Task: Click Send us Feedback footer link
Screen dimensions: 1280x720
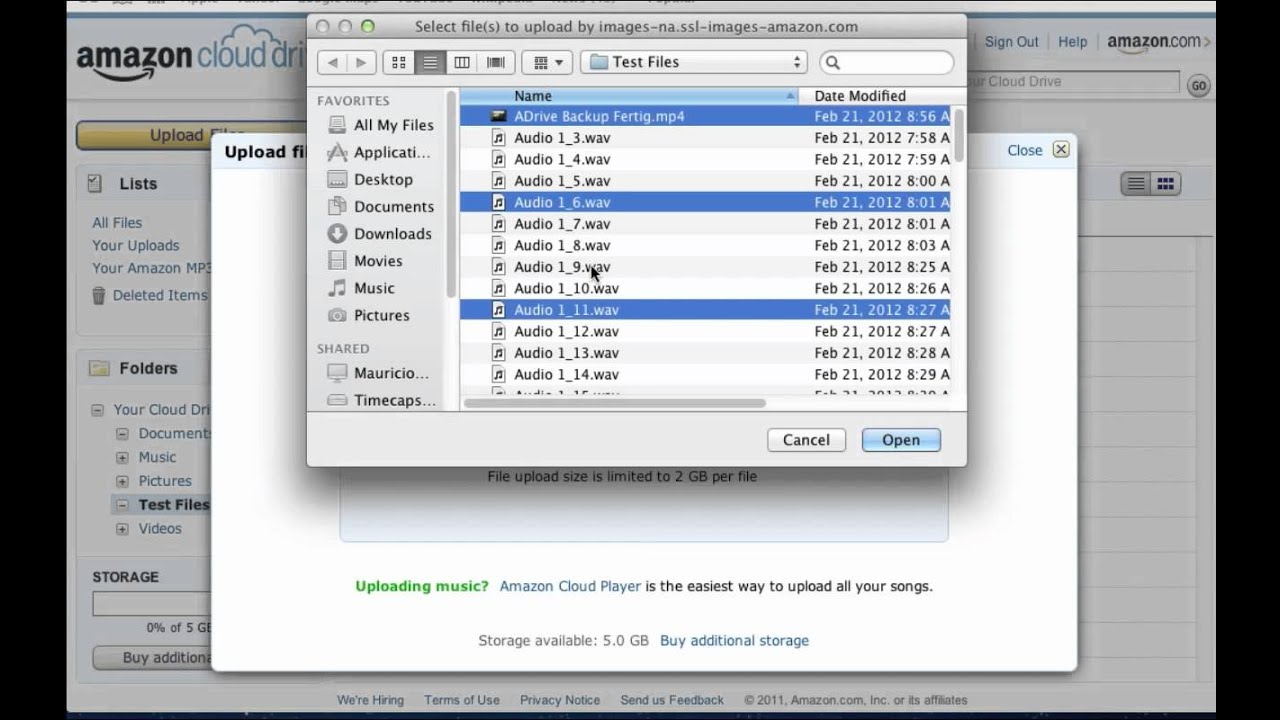Action: [x=672, y=700]
